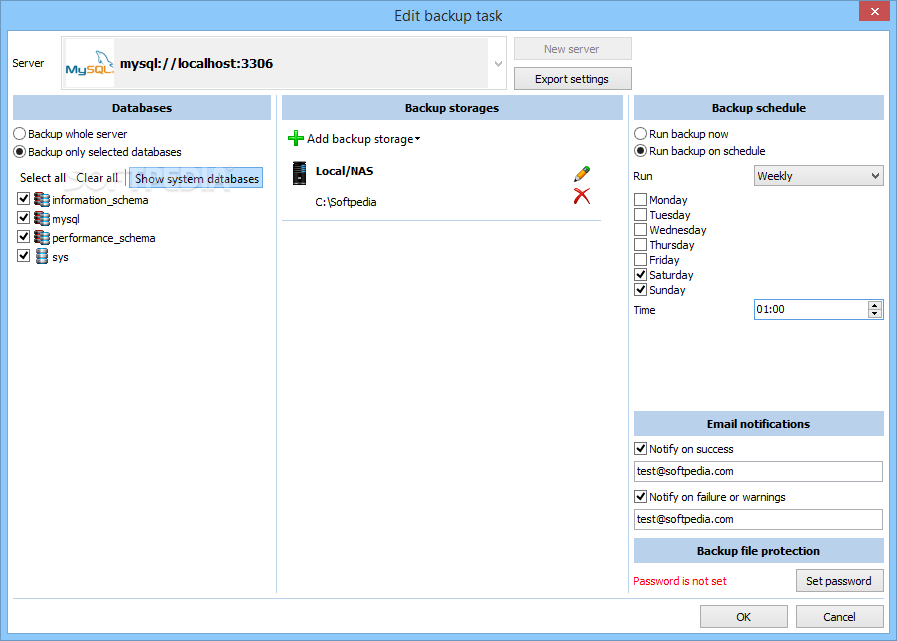Toggle Notify on success checkbox

(x=641, y=449)
